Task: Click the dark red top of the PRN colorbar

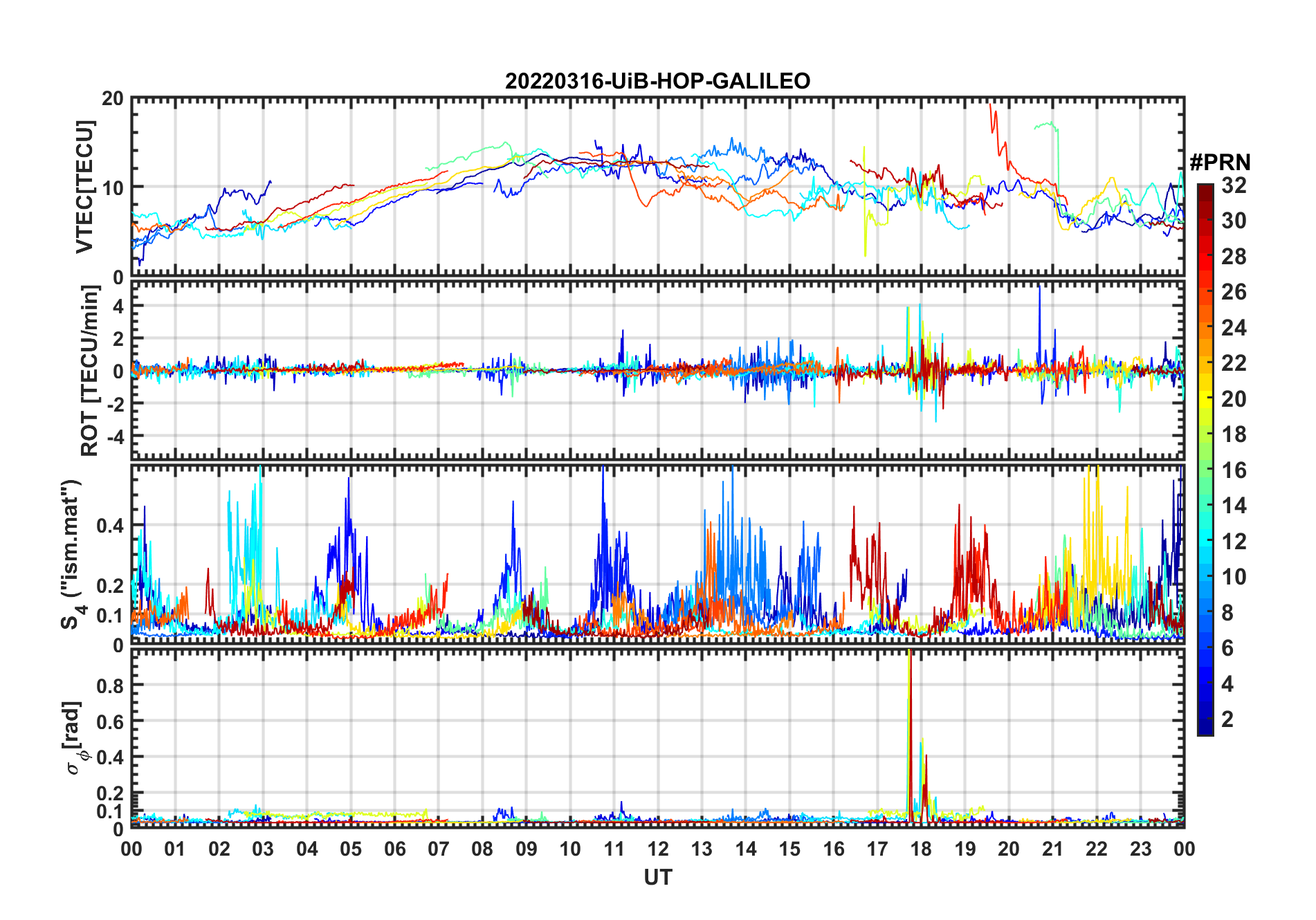Action: point(1205,189)
